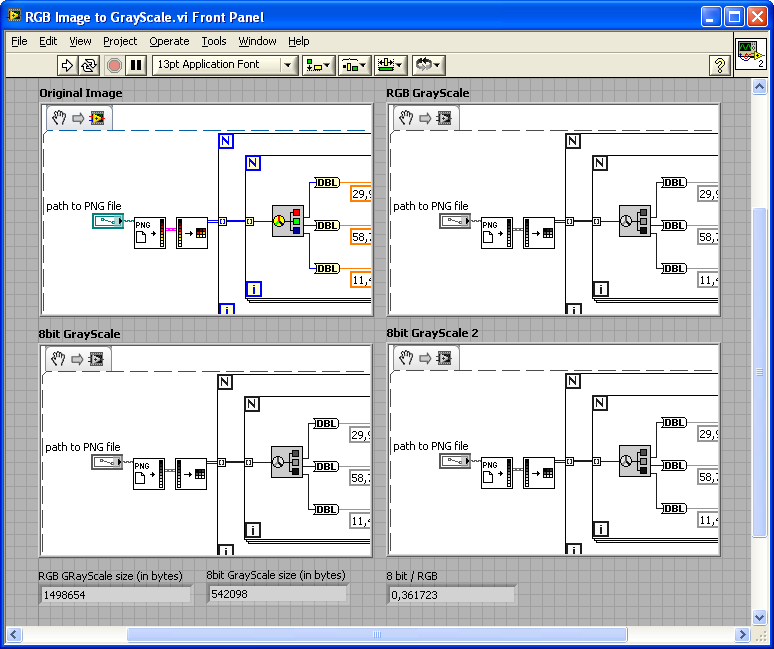774x649 pixels.
Task: Open the Resize Objects toolbar menu
Action: point(390,65)
